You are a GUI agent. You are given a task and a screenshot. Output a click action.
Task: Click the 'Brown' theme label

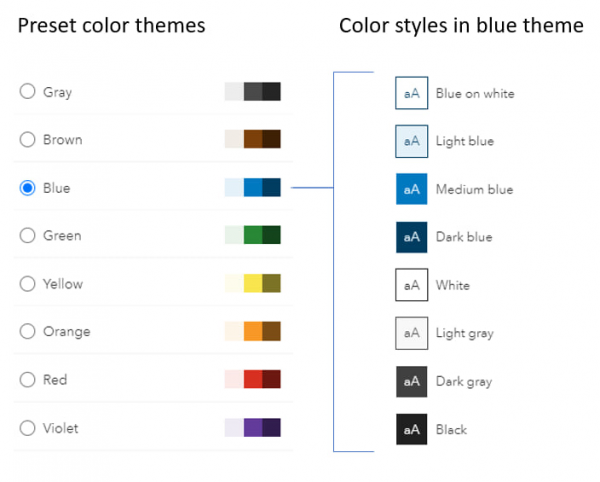click(62, 140)
